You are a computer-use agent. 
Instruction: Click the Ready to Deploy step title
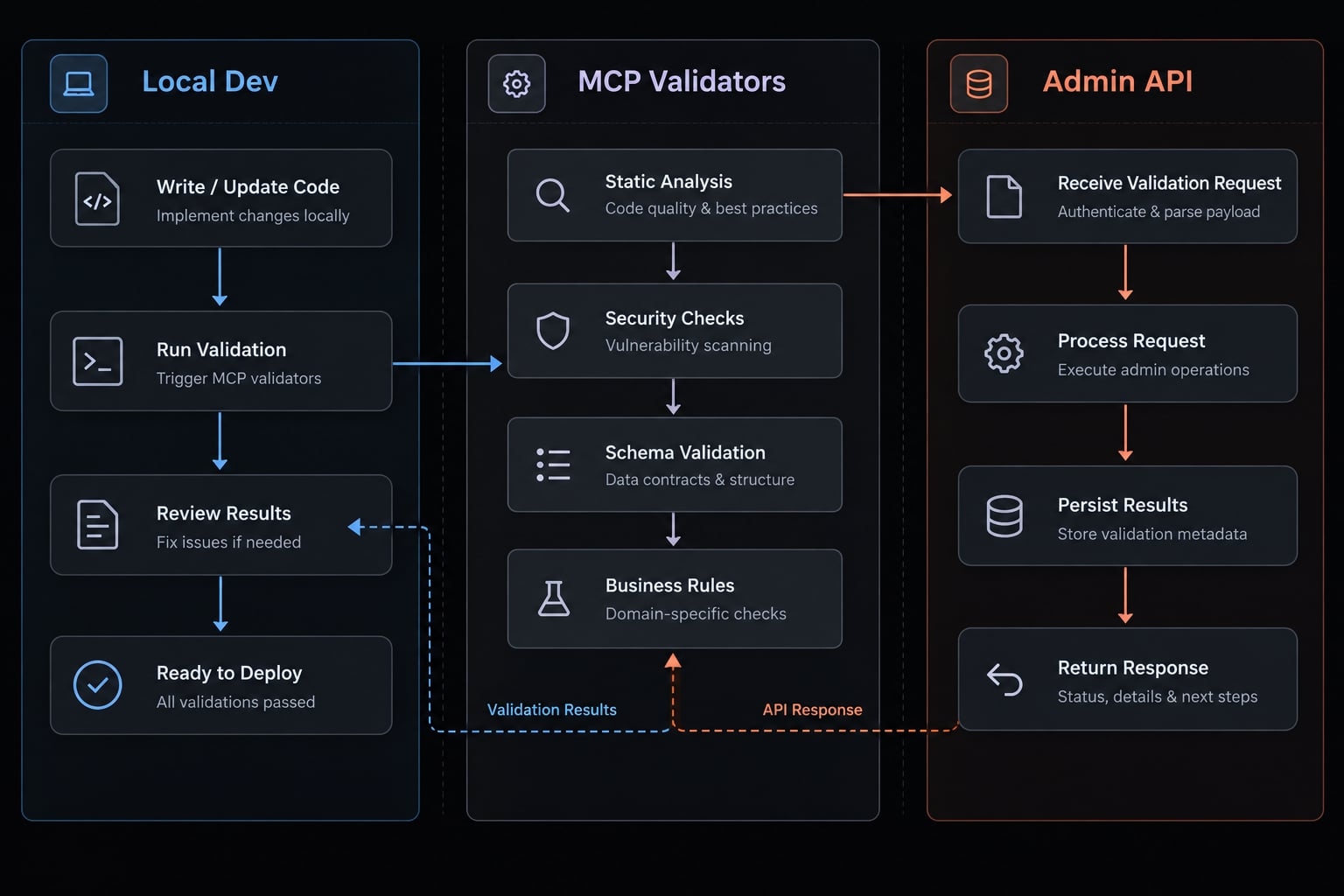229,673
